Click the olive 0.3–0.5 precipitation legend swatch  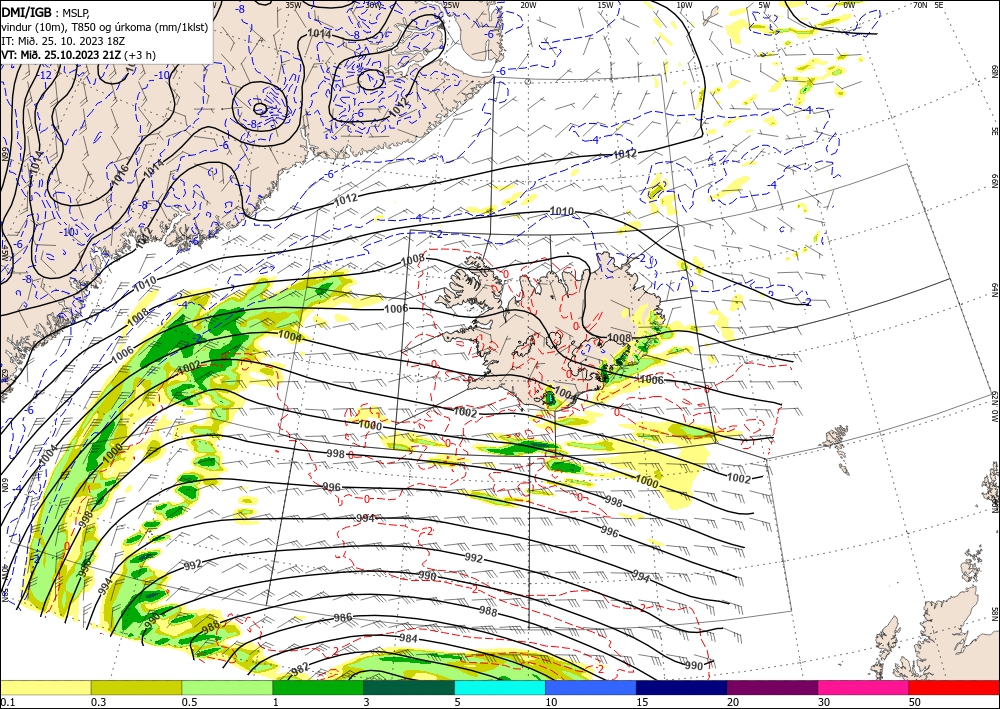point(136,687)
